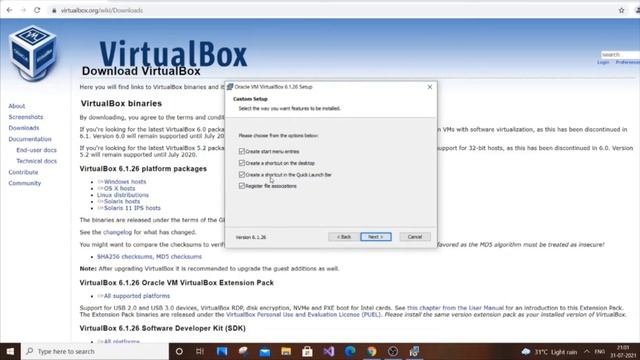Viewport: 640px width, 360px height.
Task: Open Microsoft Edge from the taskbar
Action: coord(350,351)
